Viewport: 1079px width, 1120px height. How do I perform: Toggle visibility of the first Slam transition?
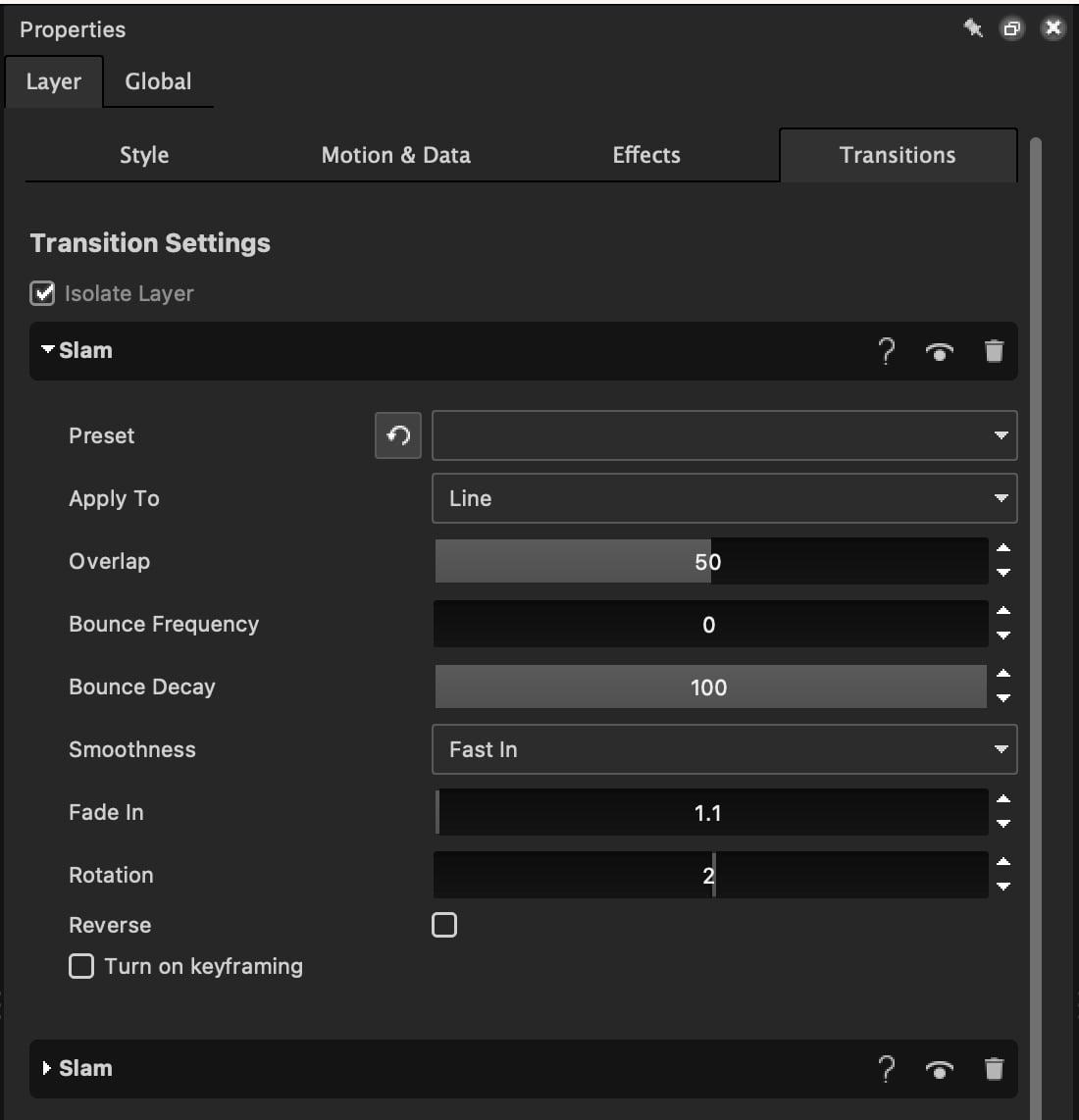tap(939, 351)
